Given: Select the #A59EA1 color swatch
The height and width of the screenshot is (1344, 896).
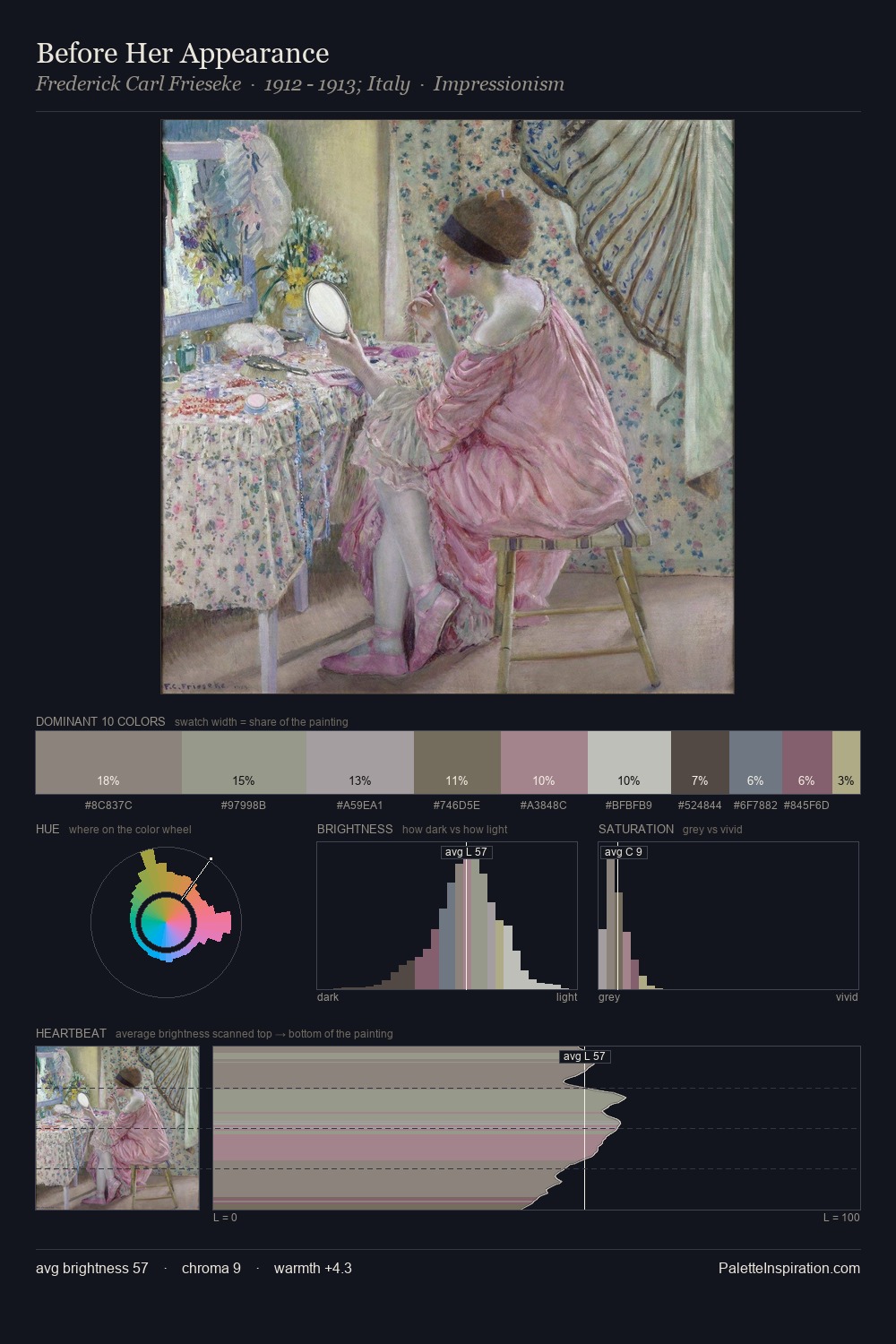Looking at the screenshot, I should [360, 762].
